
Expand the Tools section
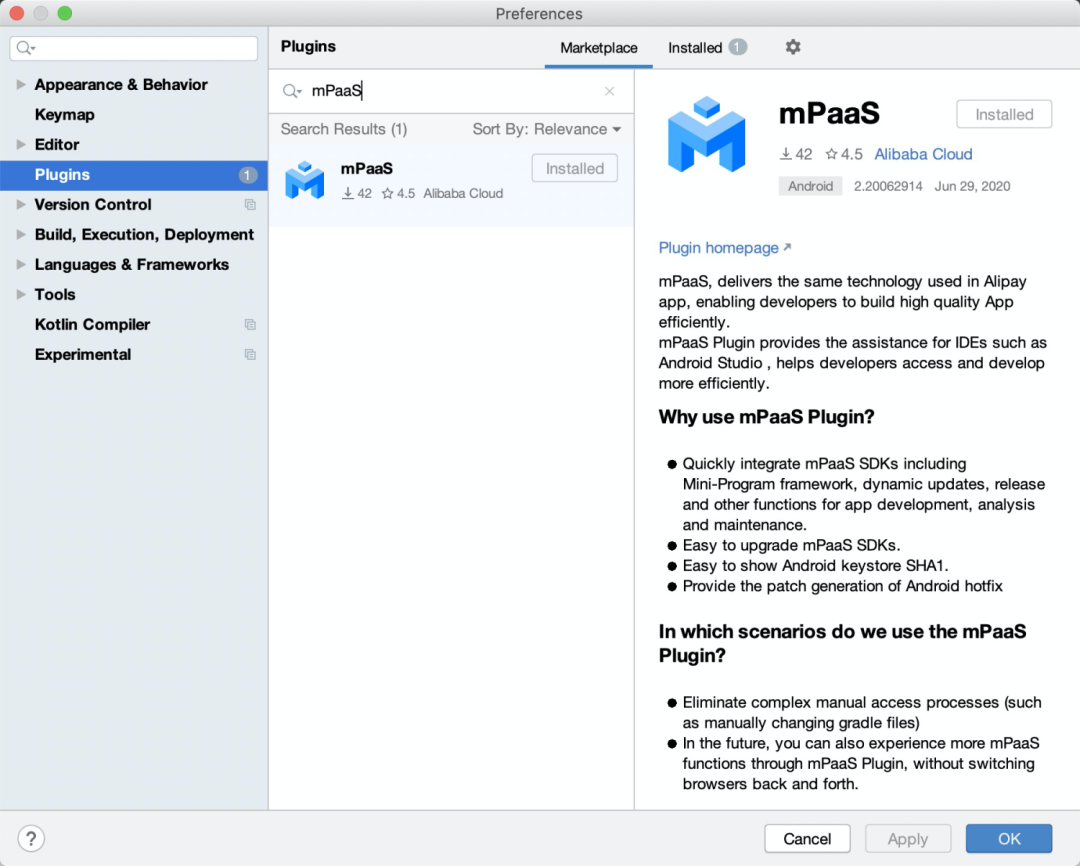point(21,295)
